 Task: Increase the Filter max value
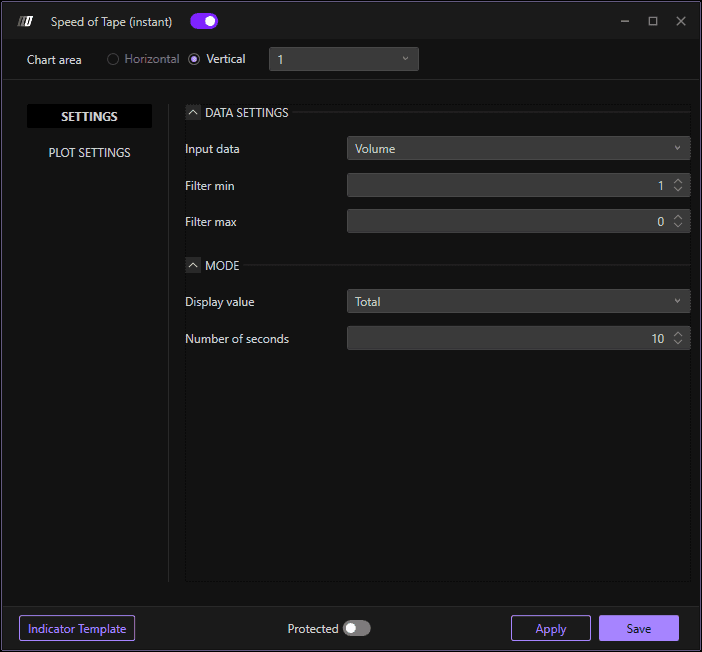pyautogui.click(x=678, y=217)
